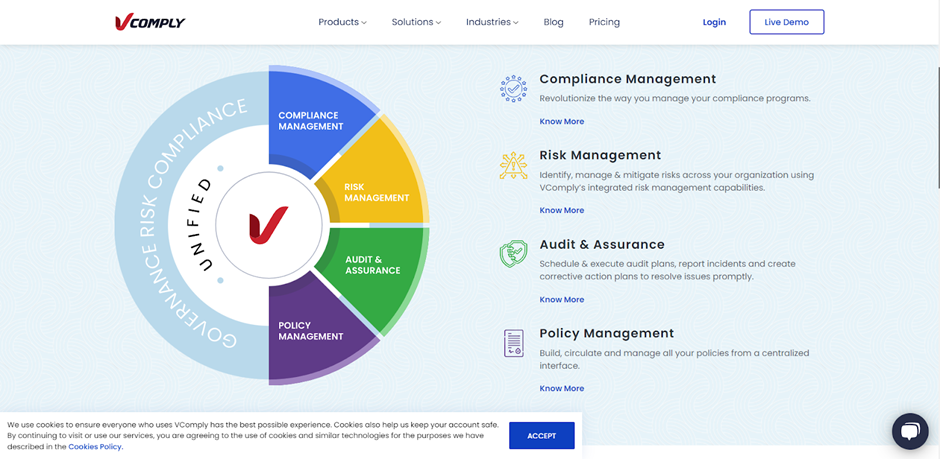This screenshot has width=940, height=459.
Task: Expand the Industries dropdown menu
Action: coord(492,22)
